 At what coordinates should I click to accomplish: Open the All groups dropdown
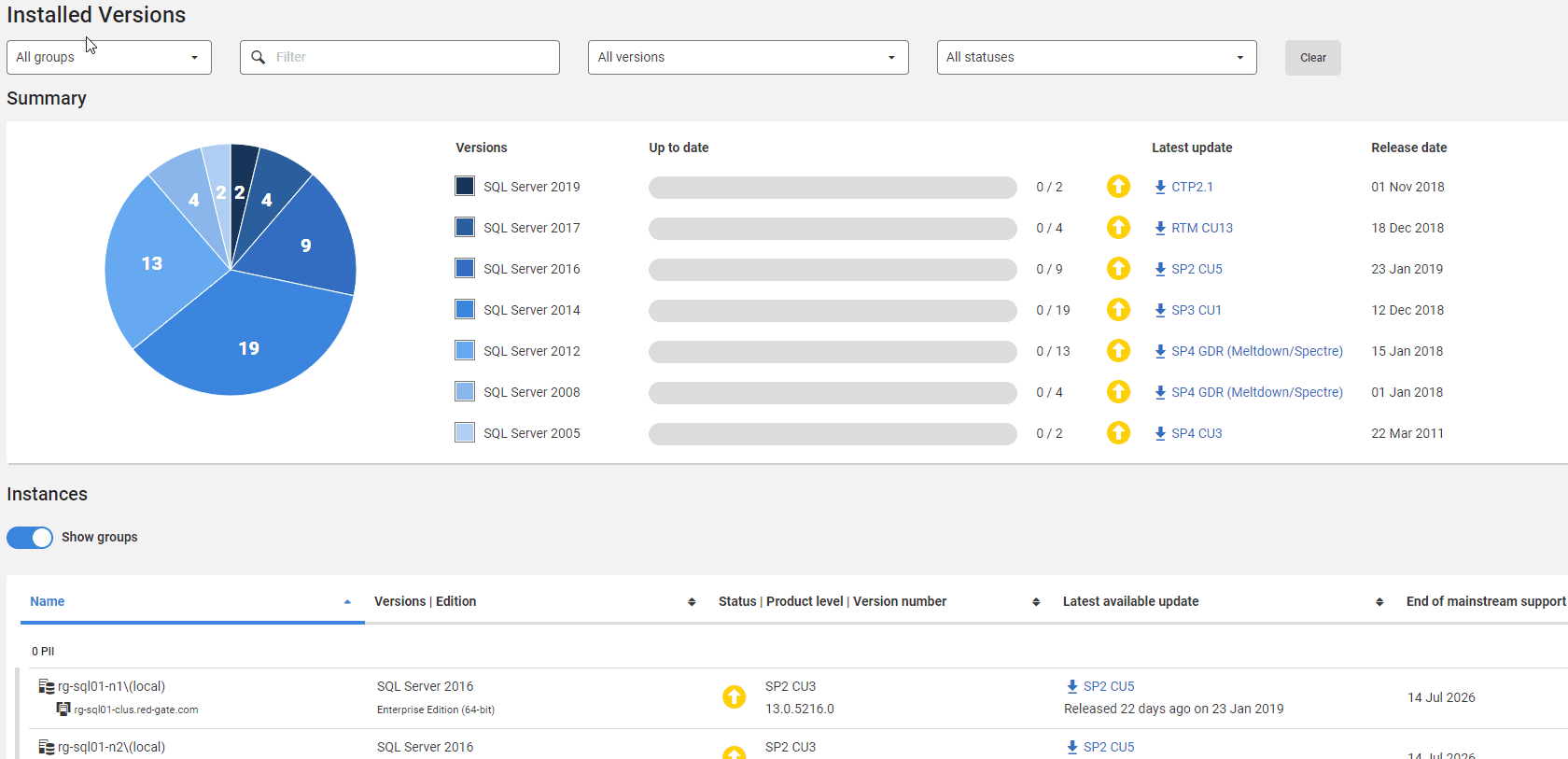[109, 57]
